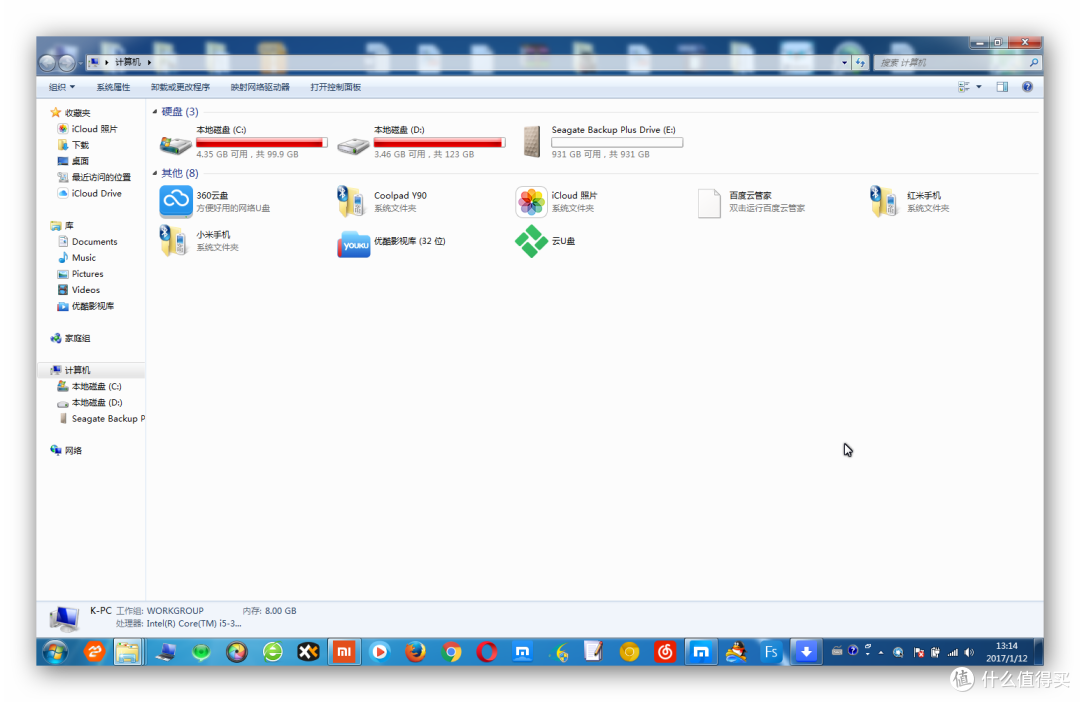Toggle the preview pane button
Image resolution: width=1080 pixels, height=702 pixels.
(x=1002, y=87)
